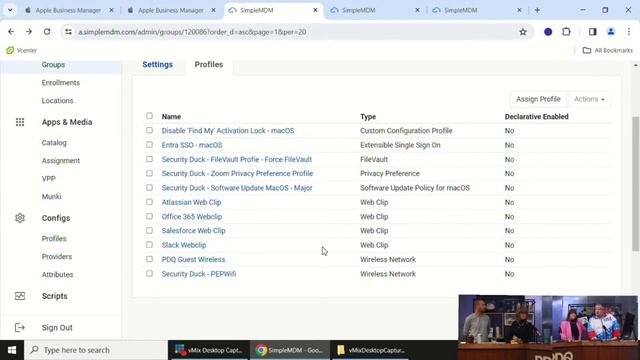Open Attributes in the sidebar
640x360 pixels.
pyautogui.click(x=57, y=274)
